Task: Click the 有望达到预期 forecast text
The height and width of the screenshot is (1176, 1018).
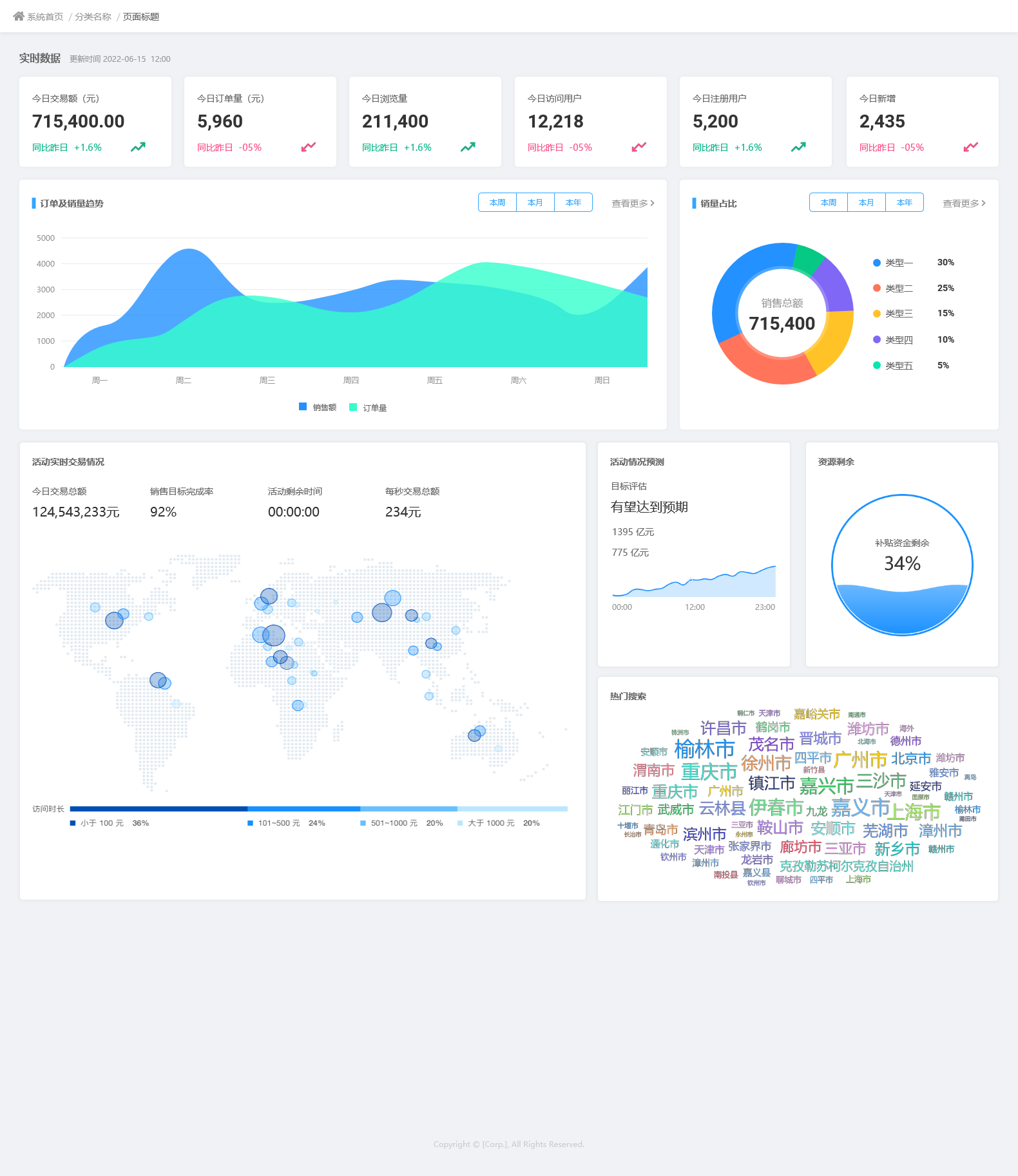Action: coord(649,507)
